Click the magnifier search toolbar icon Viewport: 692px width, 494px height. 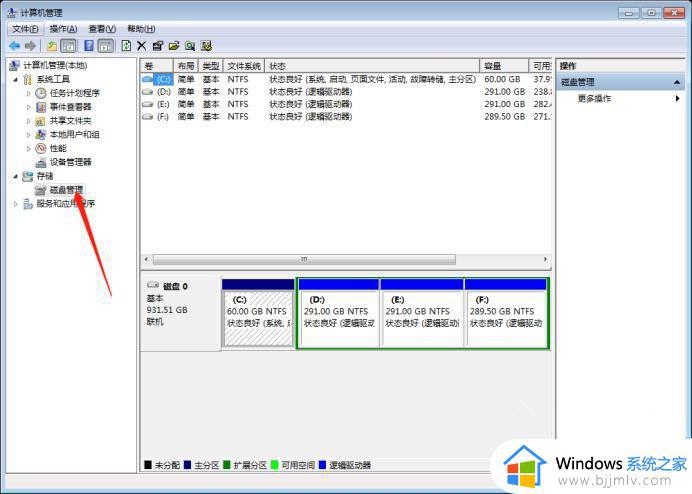pyautogui.click(x=190, y=45)
